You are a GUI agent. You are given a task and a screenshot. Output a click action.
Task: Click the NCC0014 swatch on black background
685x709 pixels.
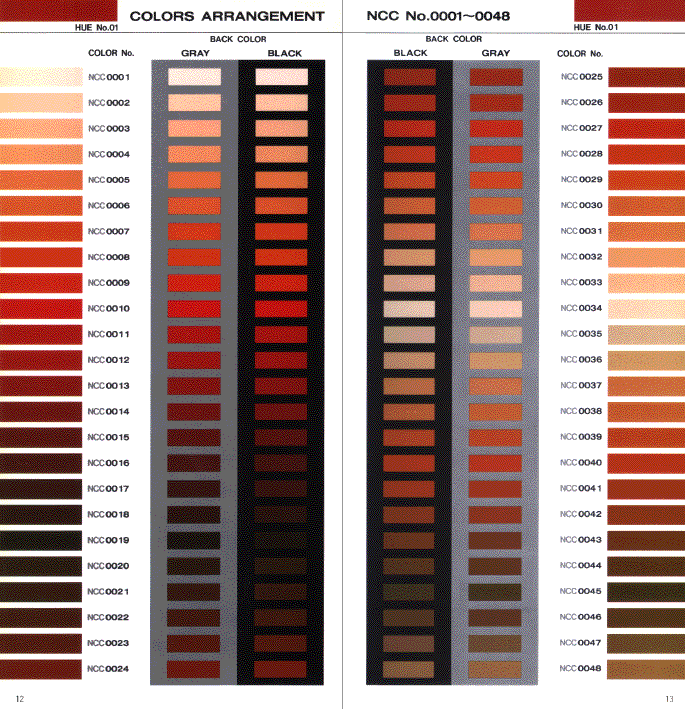281,412
